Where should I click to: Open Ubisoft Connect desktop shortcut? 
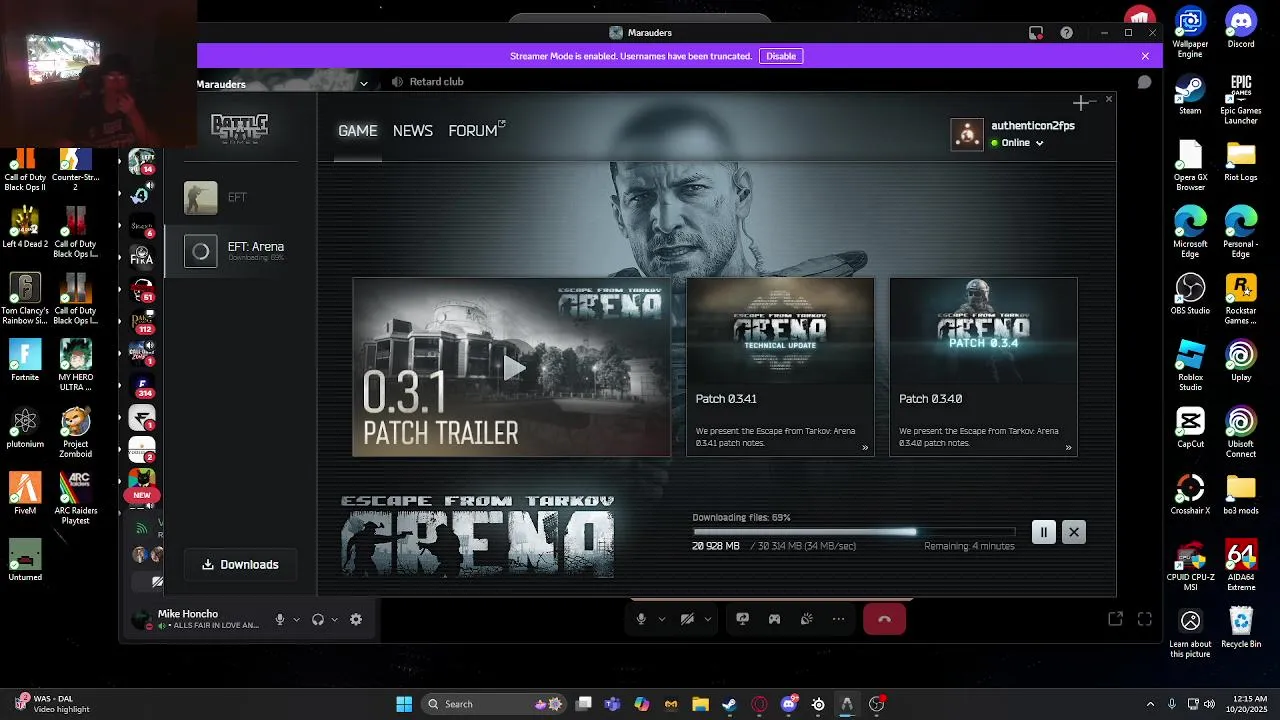[x=1241, y=433]
